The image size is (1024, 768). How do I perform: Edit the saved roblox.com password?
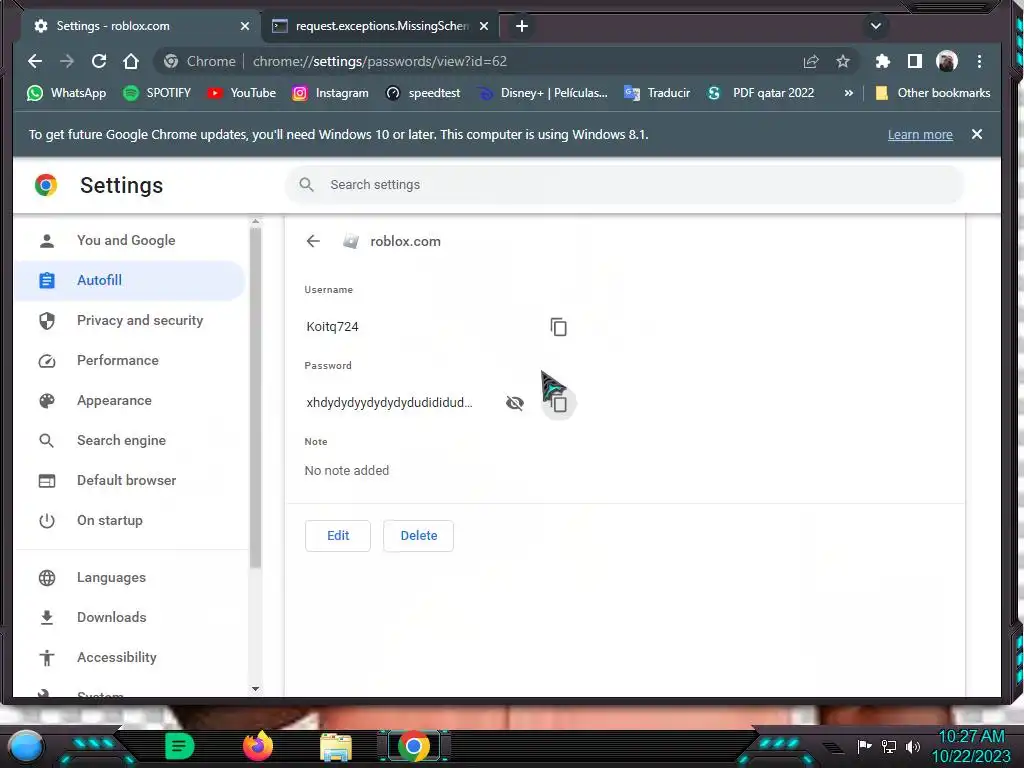click(x=338, y=536)
